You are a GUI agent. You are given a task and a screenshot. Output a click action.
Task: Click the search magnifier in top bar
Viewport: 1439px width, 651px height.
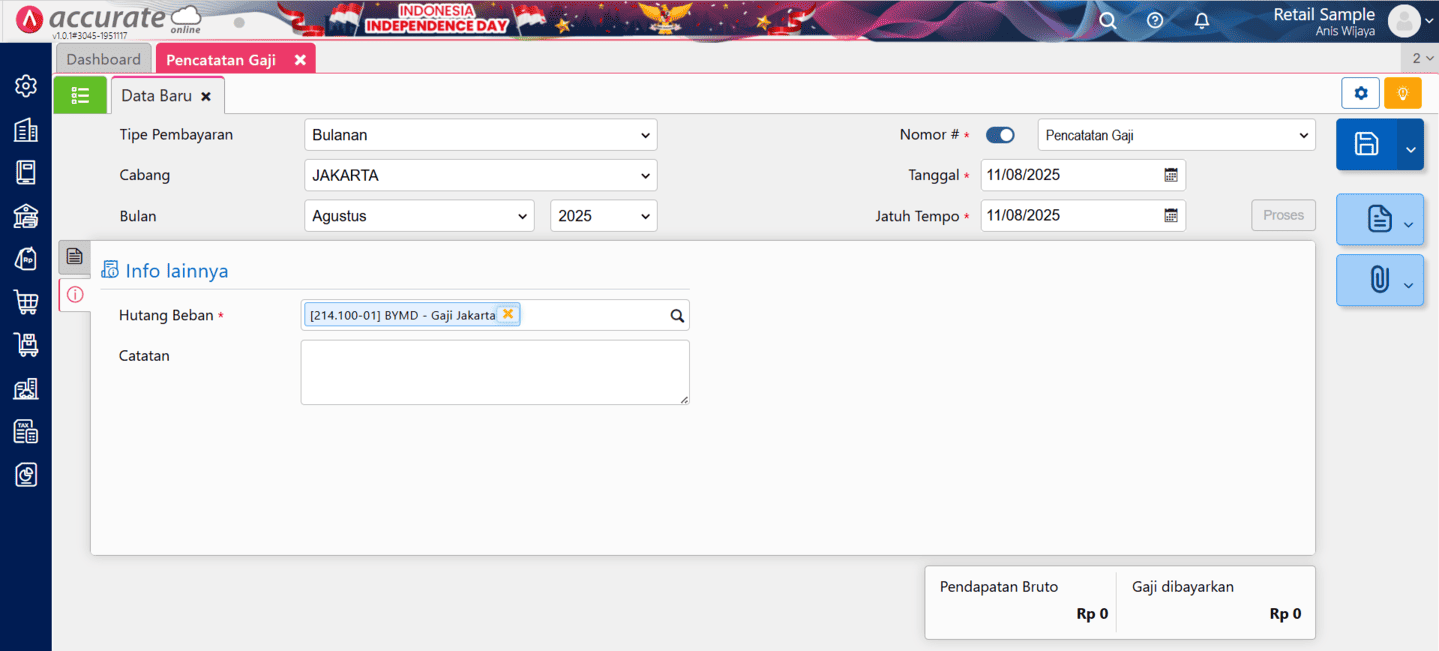[x=1108, y=21]
